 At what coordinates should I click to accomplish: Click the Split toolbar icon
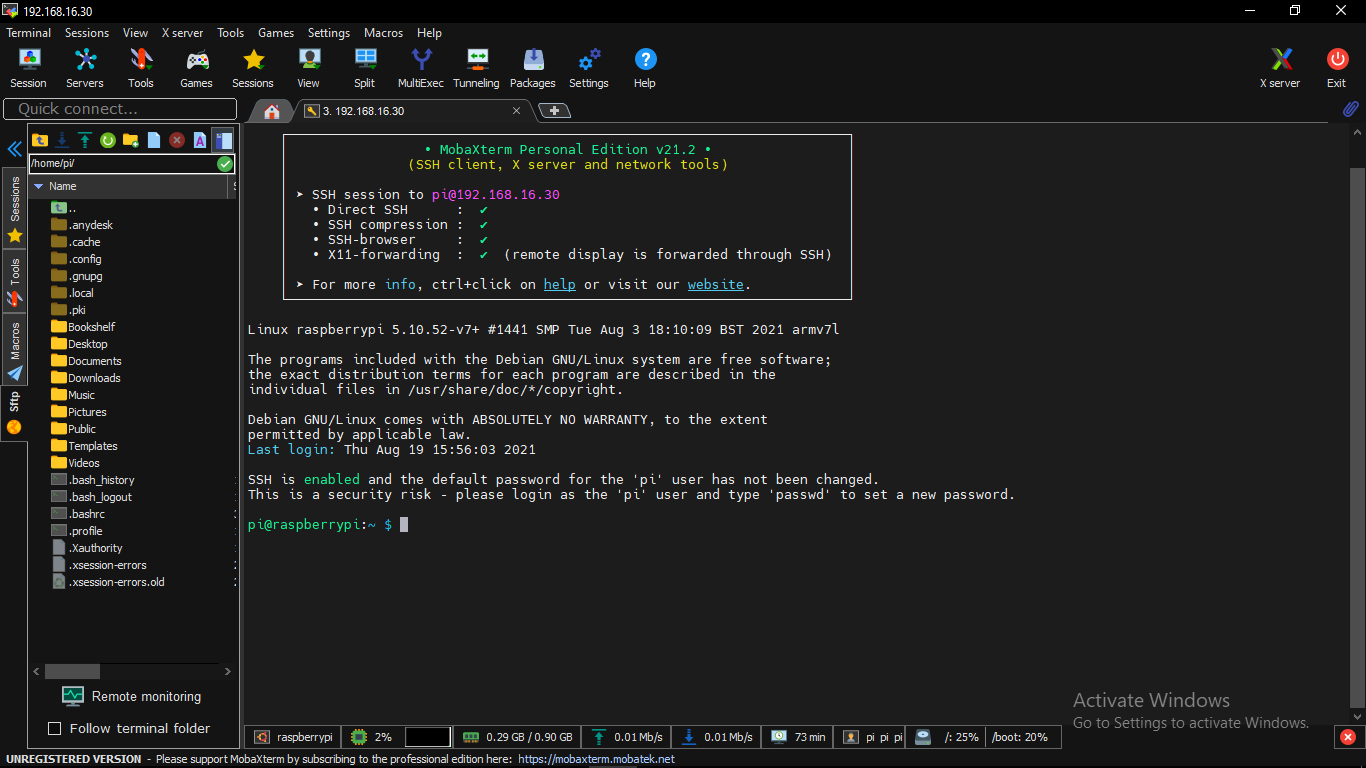point(365,68)
